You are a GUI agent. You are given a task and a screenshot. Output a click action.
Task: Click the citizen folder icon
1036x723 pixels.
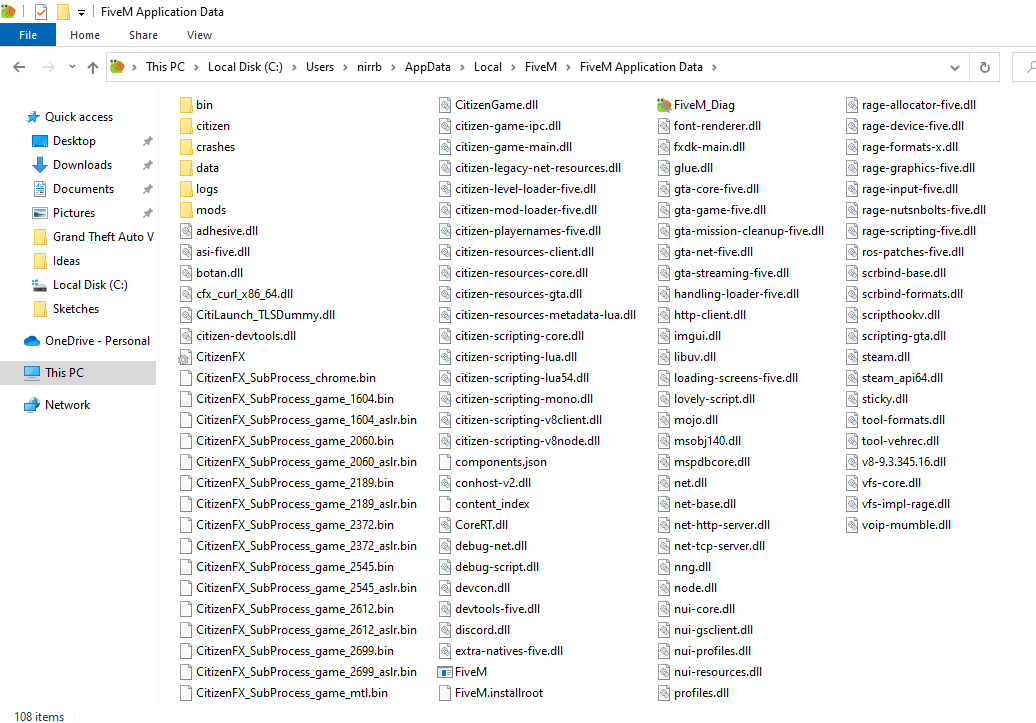click(186, 126)
